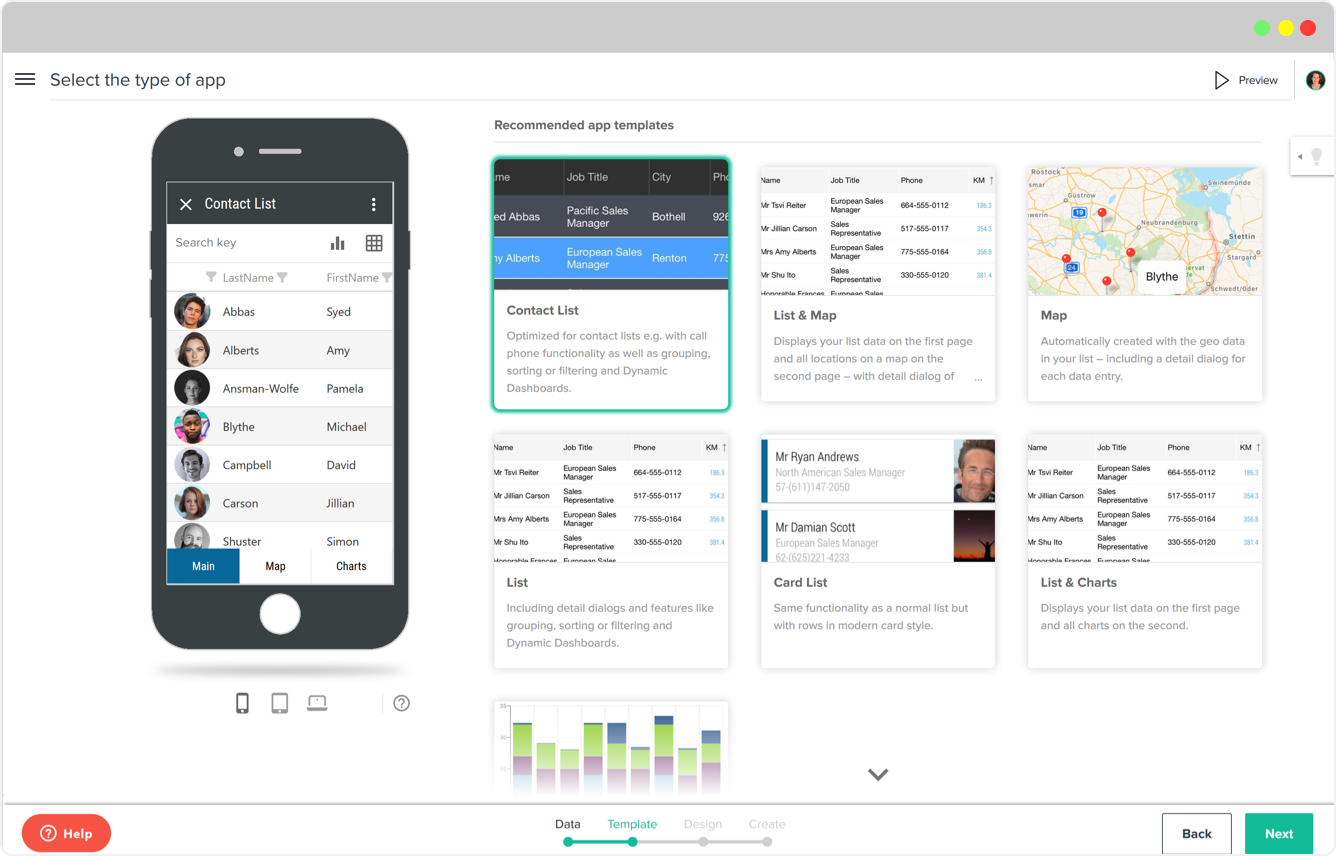The width and height of the screenshot is (1336, 856).
Task: Click "Recommended app templates" heading
Action: (584, 125)
